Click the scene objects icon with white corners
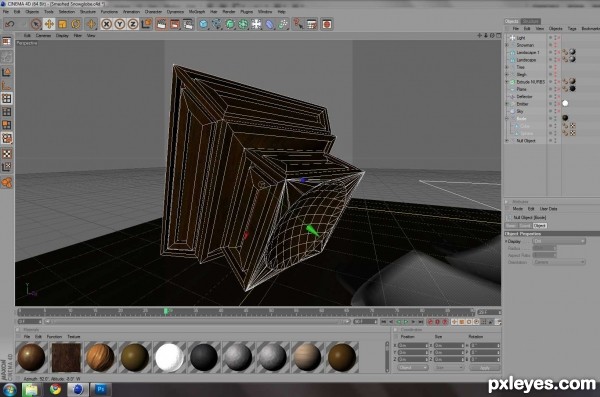Viewport: 600px width, 397px height. pos(256,24)
